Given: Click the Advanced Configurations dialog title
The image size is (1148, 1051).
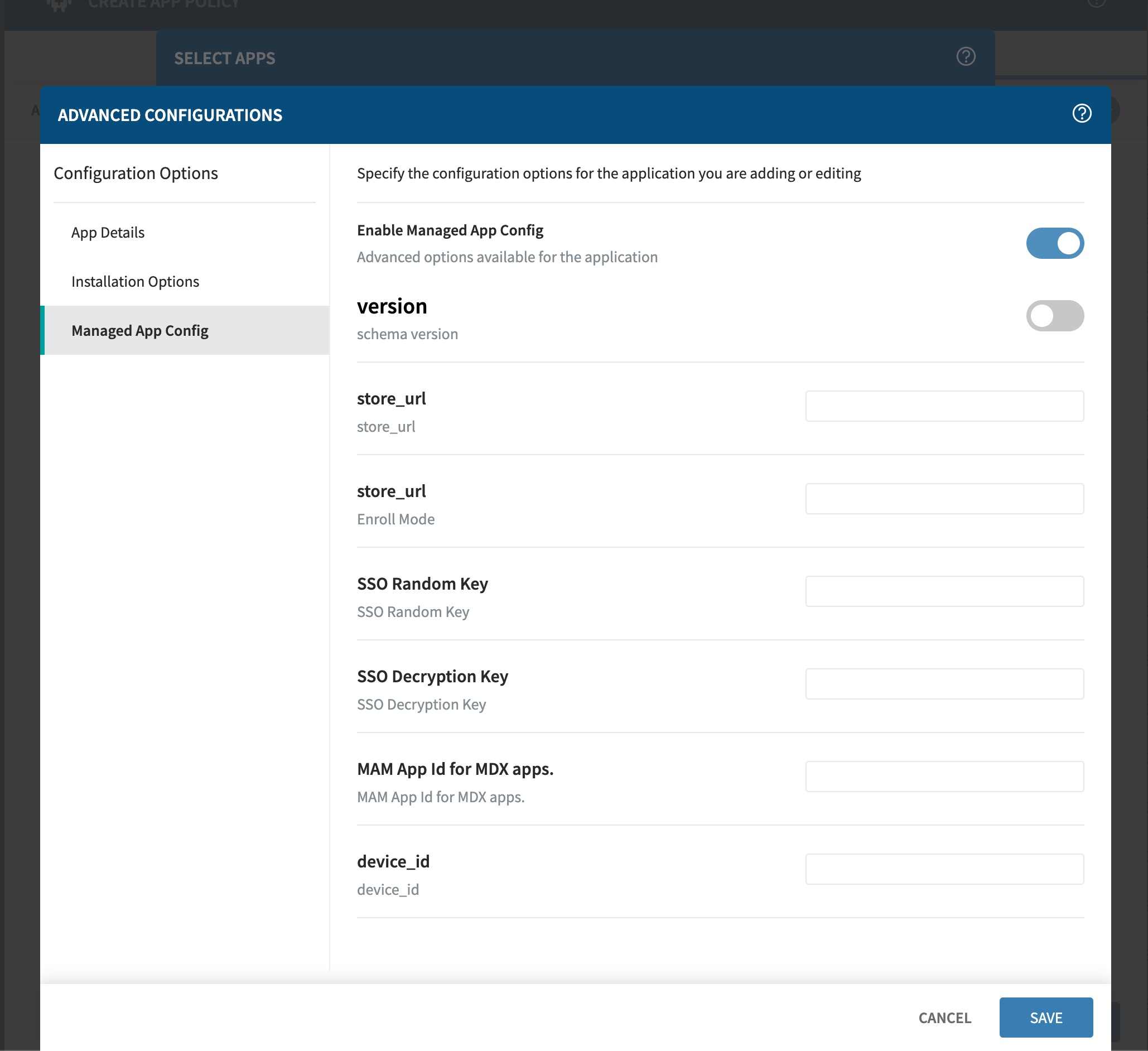Looking at the screenshot, I should point(170,115).
